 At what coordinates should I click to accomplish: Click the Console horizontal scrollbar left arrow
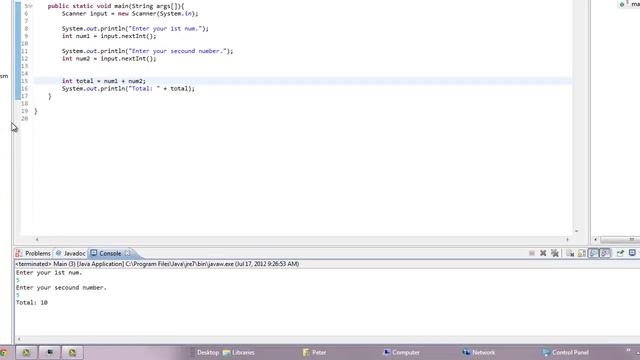tap(19, 339)
